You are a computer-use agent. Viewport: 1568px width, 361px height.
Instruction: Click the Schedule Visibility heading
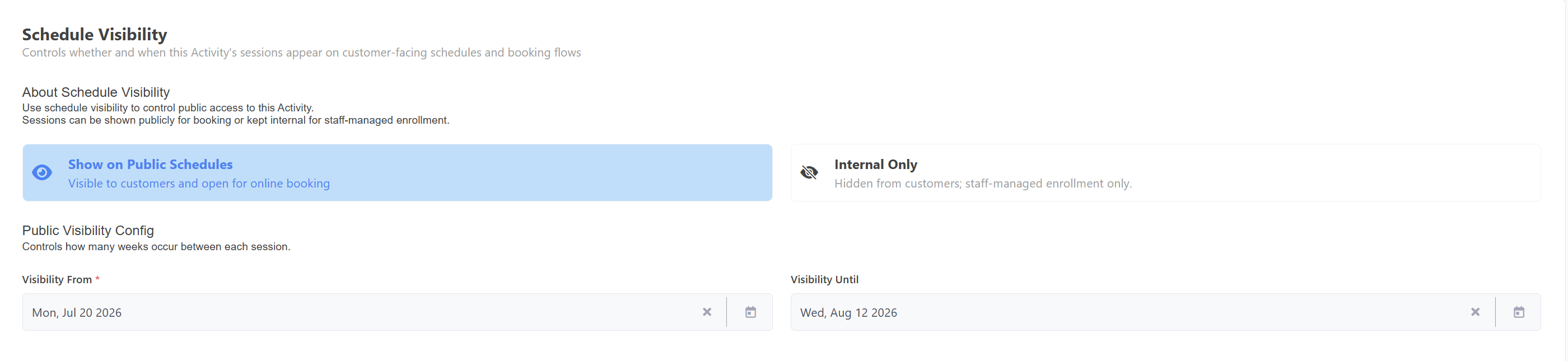(94, 35)
